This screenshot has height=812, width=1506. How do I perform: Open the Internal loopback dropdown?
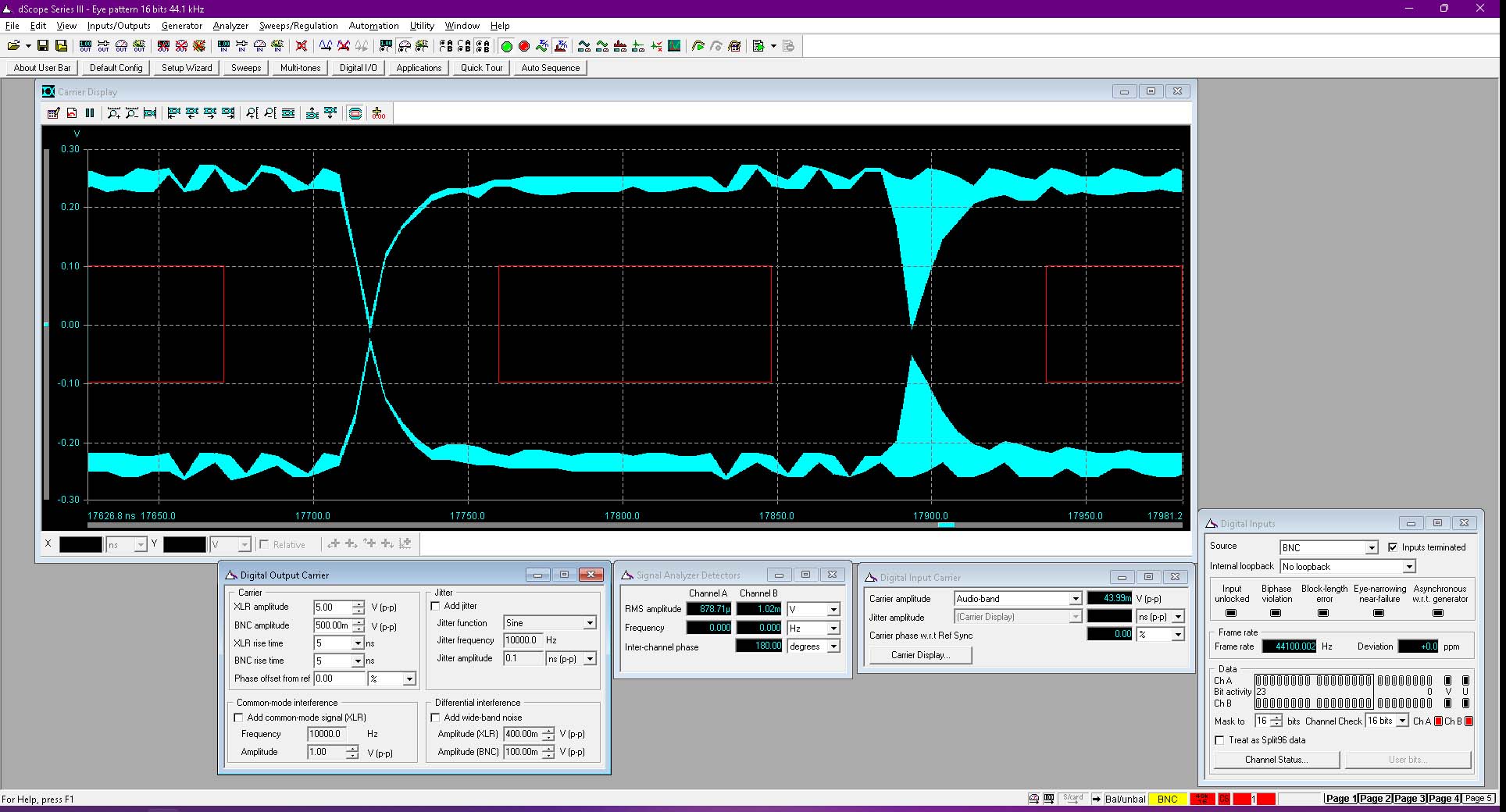[x=1409, y=567]
